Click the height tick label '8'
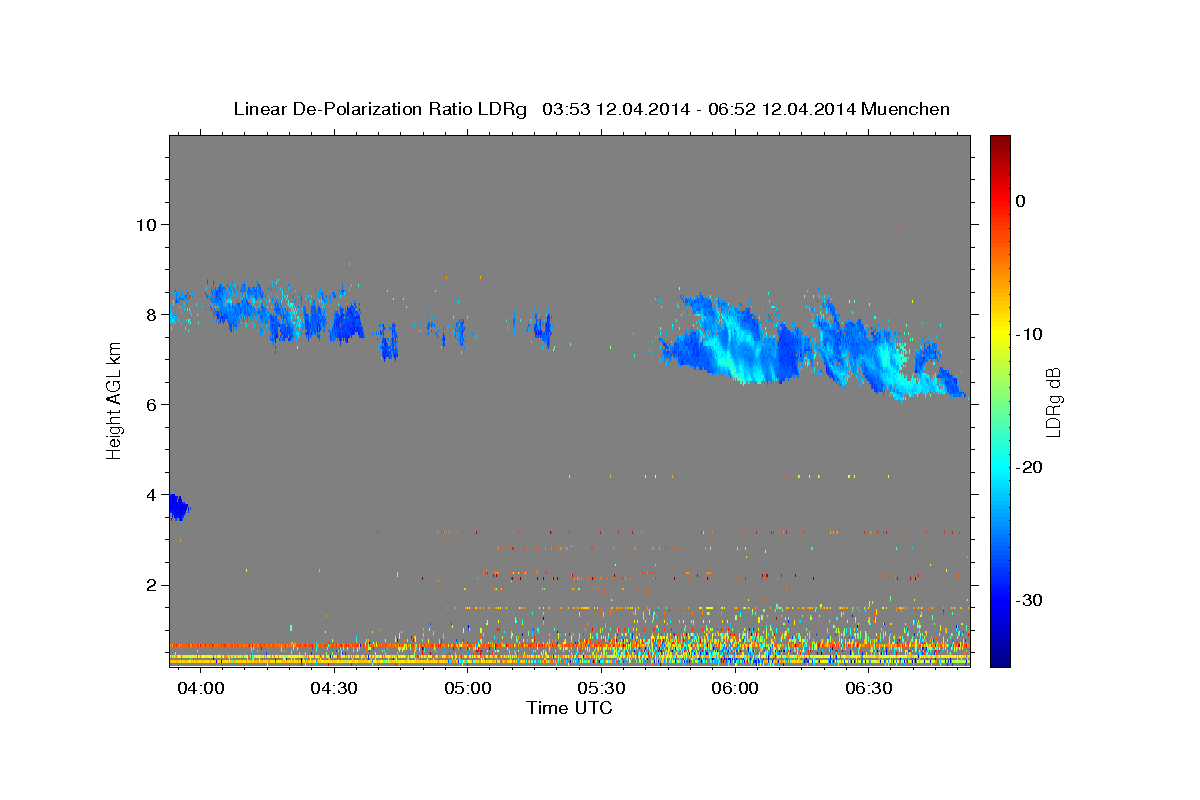The width and height of the screenshot is (1200, 800). click(152, 314)
